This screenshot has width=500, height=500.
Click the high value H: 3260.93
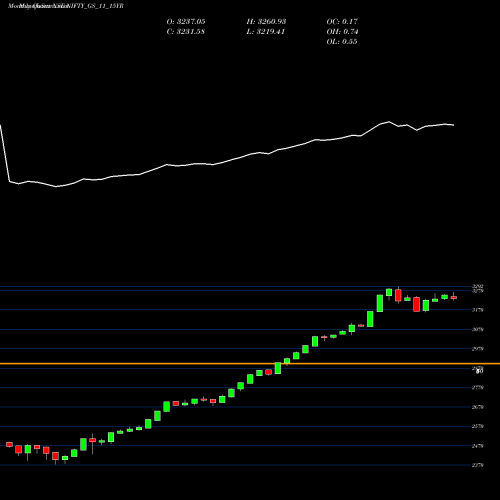[x=266, y=22]
